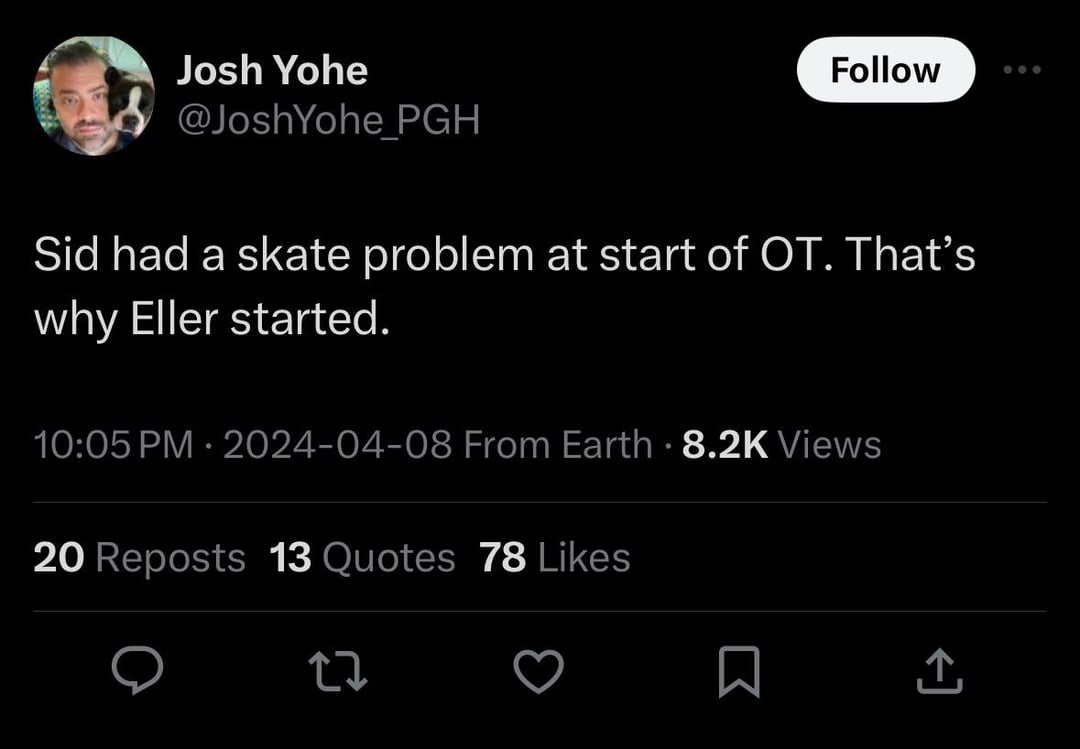The height and width of the screenshot is (749, 1080).
Task: Click the 'From Earth' label
Action: [558, 444]
